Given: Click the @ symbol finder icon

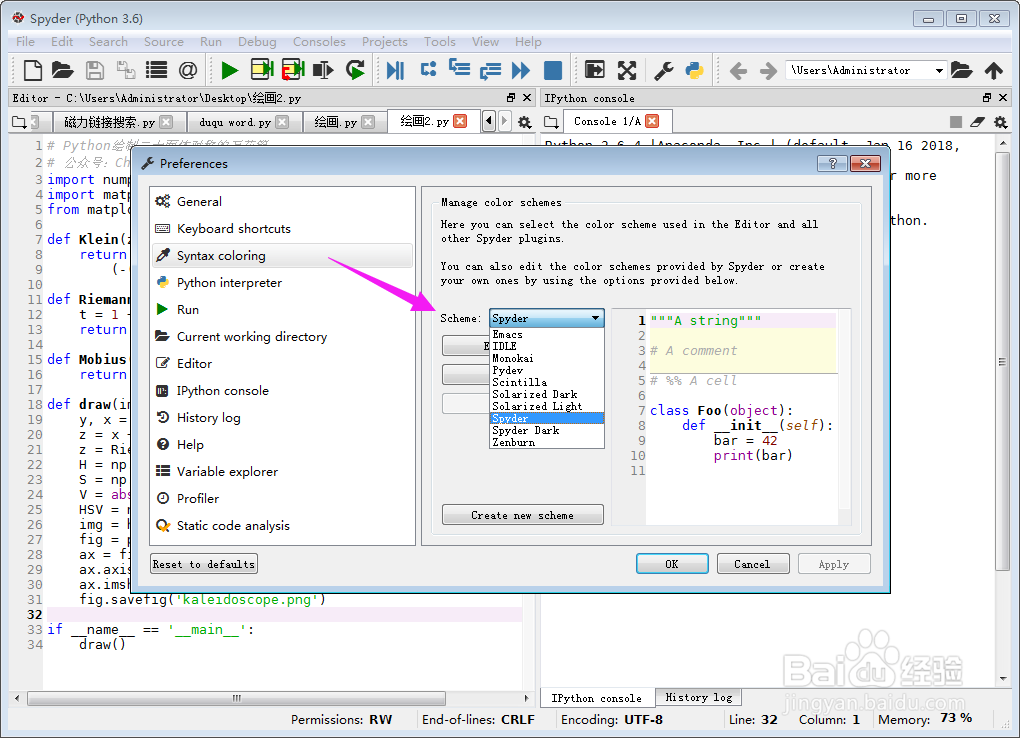Looking at the screenshot, I should coord(187,70).
